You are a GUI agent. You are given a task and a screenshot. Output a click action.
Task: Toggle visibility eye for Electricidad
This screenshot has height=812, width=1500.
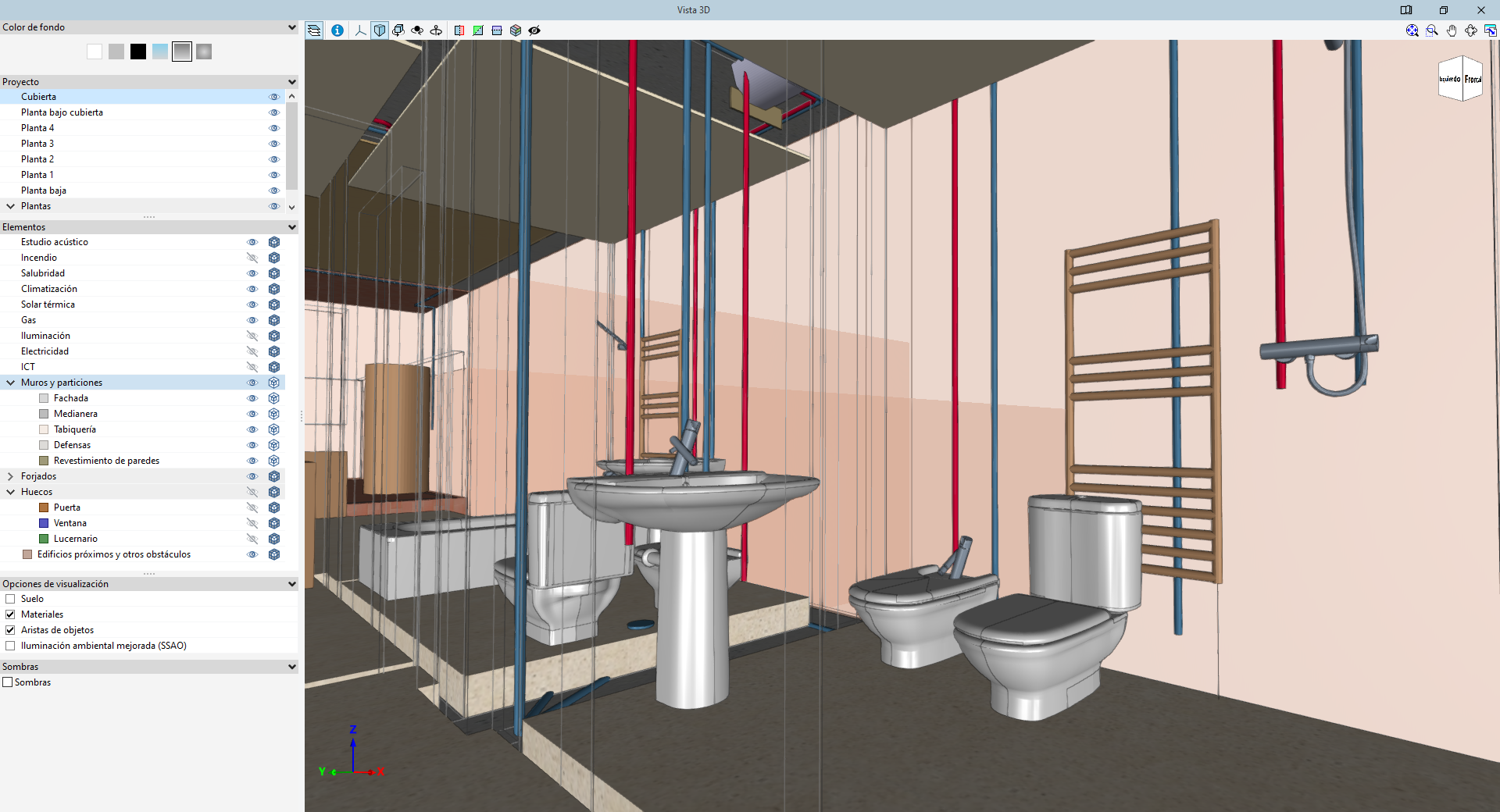[252, 351]
